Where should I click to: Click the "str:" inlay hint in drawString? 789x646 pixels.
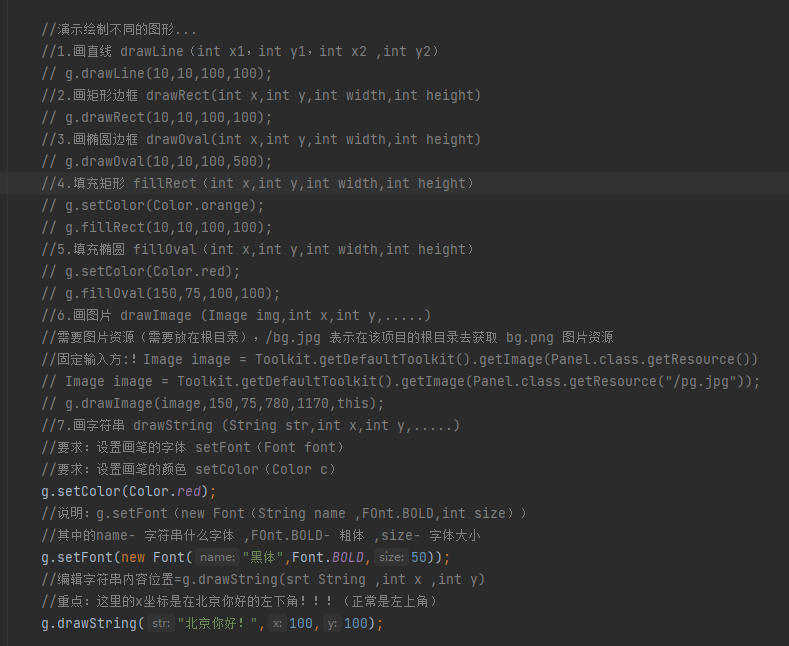(x=161, y=624)
